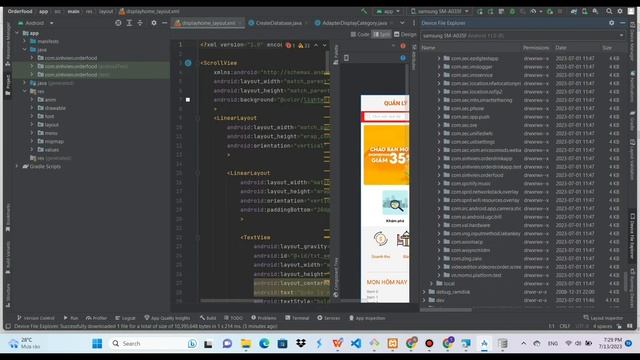Open the Profiler tool window
Screen dimensions: 640x360
click(x=97, y=318)
